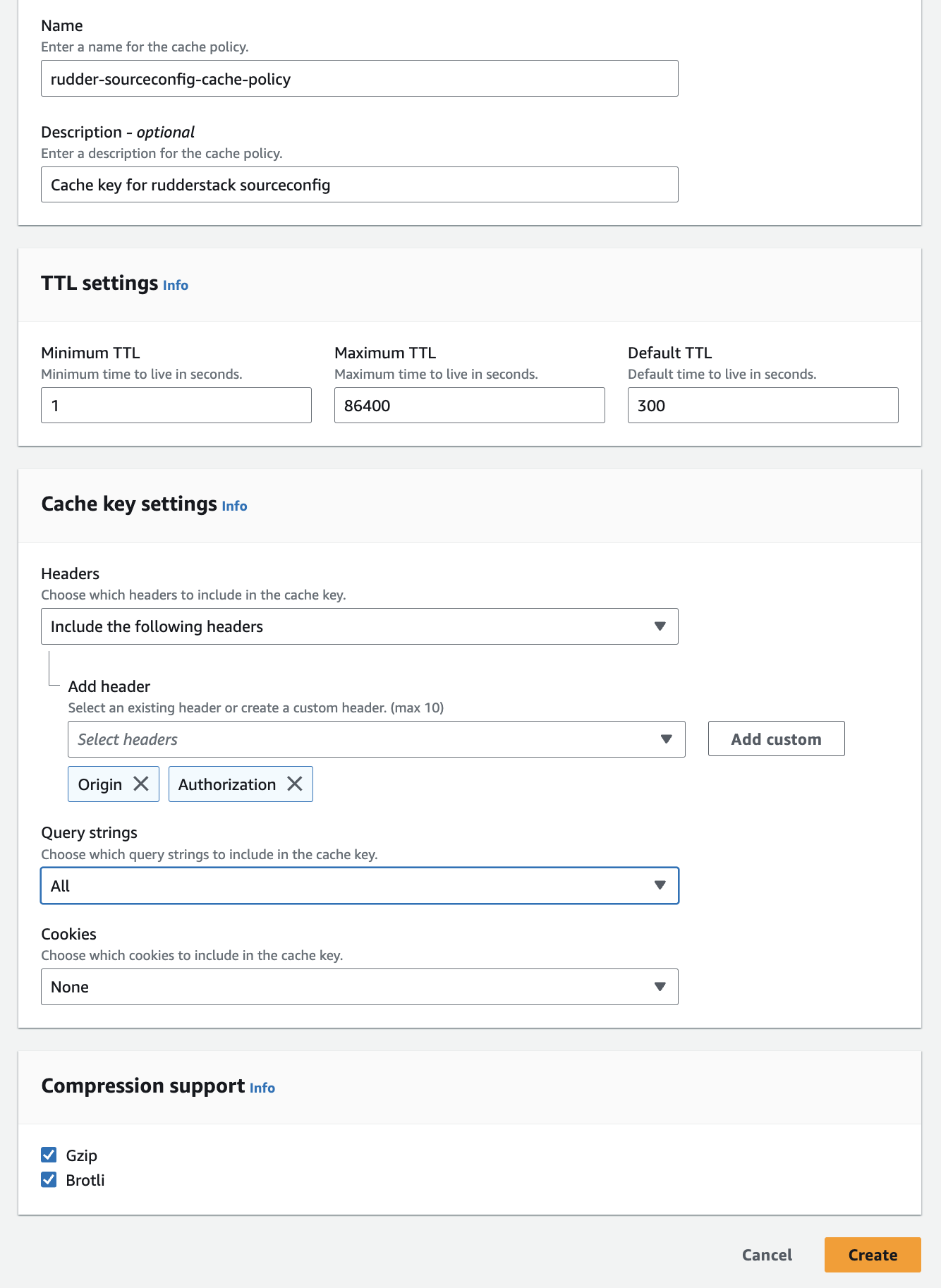This screenshot has width=941, height=1288.
Task: Click the 'Minimum TTL' label
Action: pos(90,353)
